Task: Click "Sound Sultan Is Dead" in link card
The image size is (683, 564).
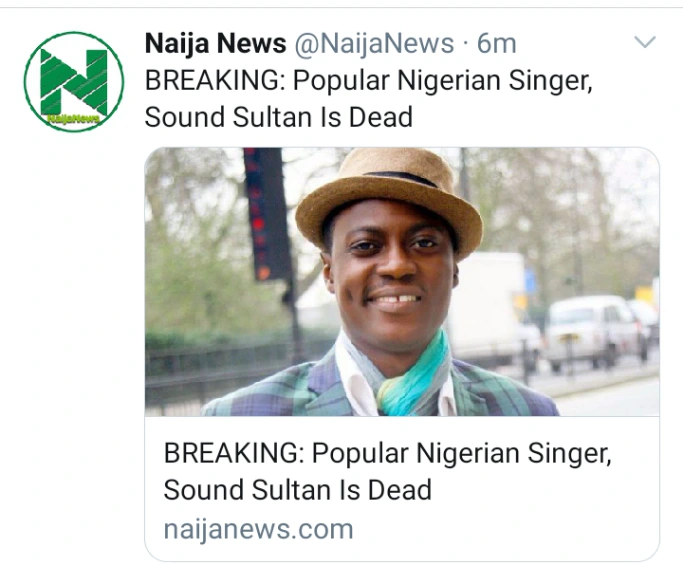Action: (x=297, y=490)
